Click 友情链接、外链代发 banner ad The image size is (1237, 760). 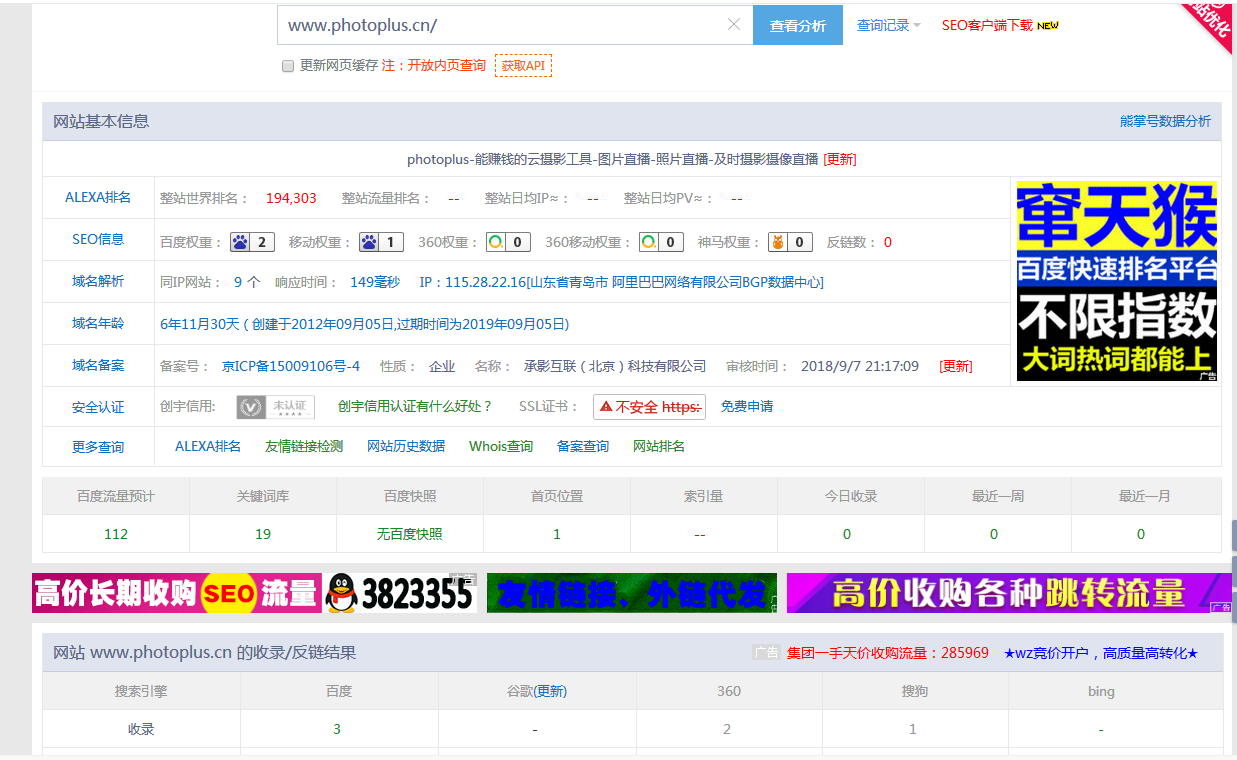632,593
